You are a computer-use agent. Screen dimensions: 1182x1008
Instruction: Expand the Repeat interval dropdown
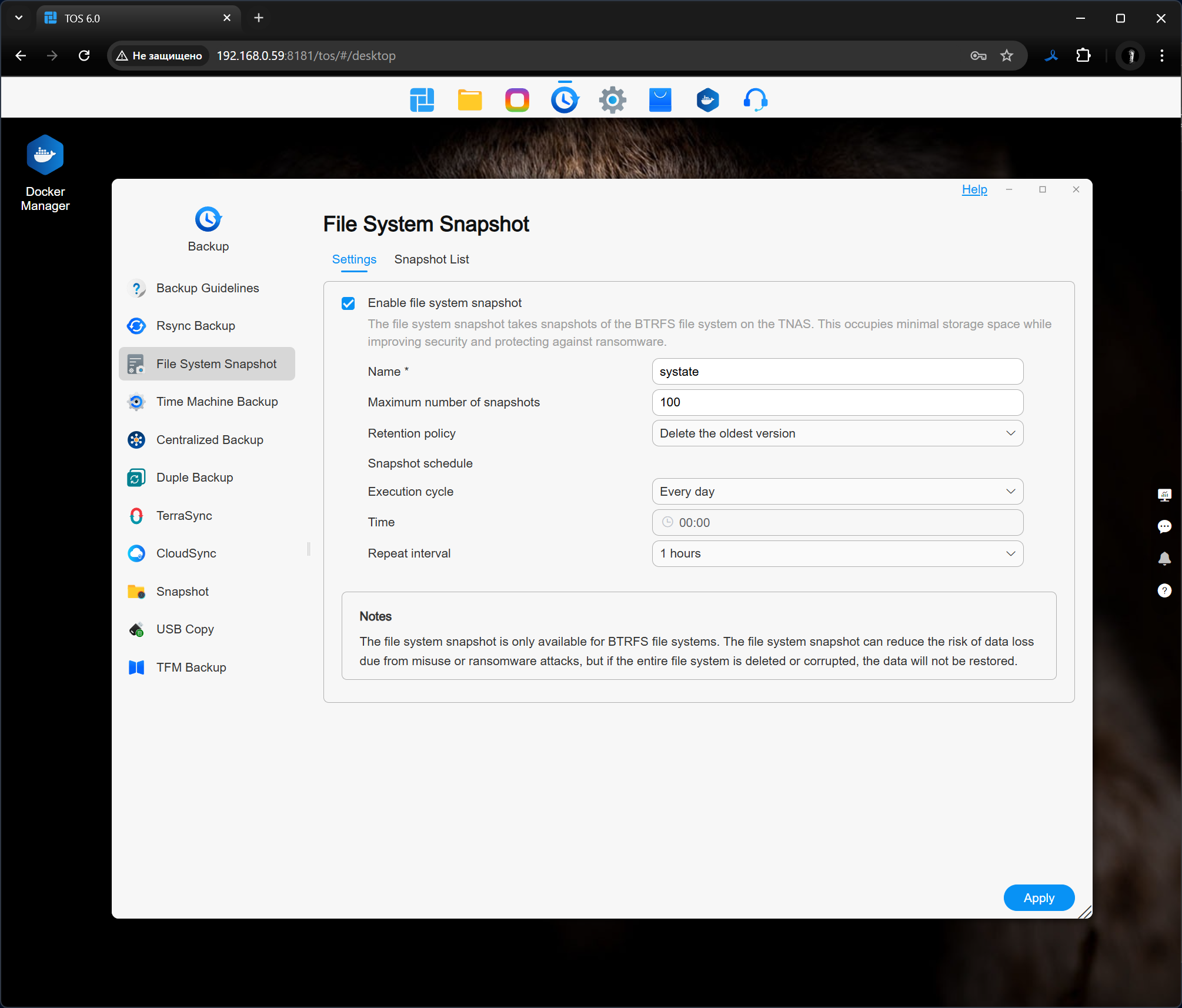tap(837, 553)
